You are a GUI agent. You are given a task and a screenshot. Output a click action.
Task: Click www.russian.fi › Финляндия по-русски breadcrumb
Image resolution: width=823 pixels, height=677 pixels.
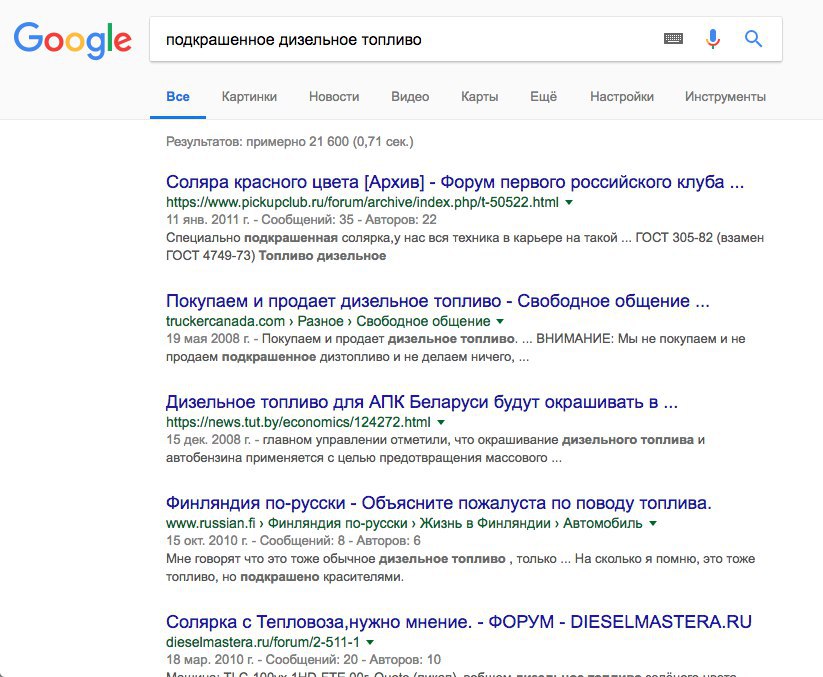404,523
